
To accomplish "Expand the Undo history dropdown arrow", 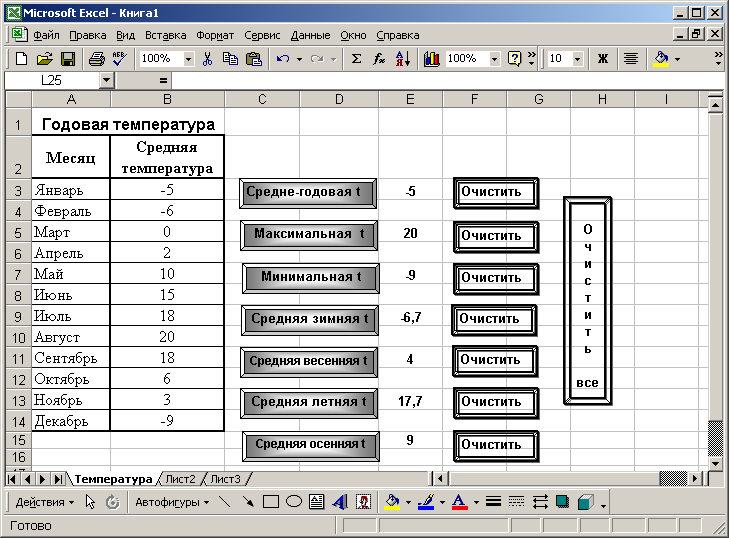I will point(299,59).
